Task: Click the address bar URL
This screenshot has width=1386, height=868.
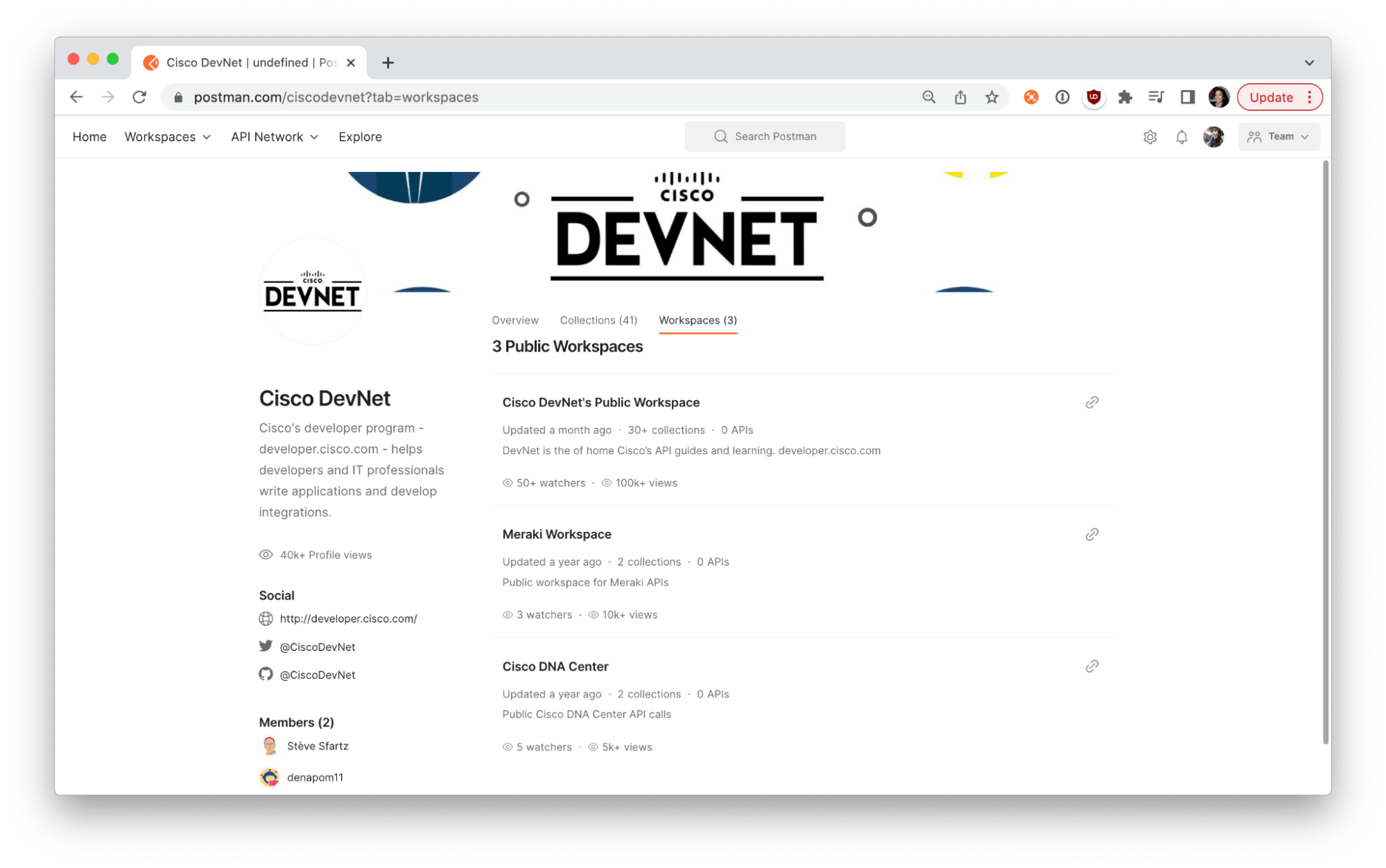Action: pyautogui.click(x=336, y=97)
